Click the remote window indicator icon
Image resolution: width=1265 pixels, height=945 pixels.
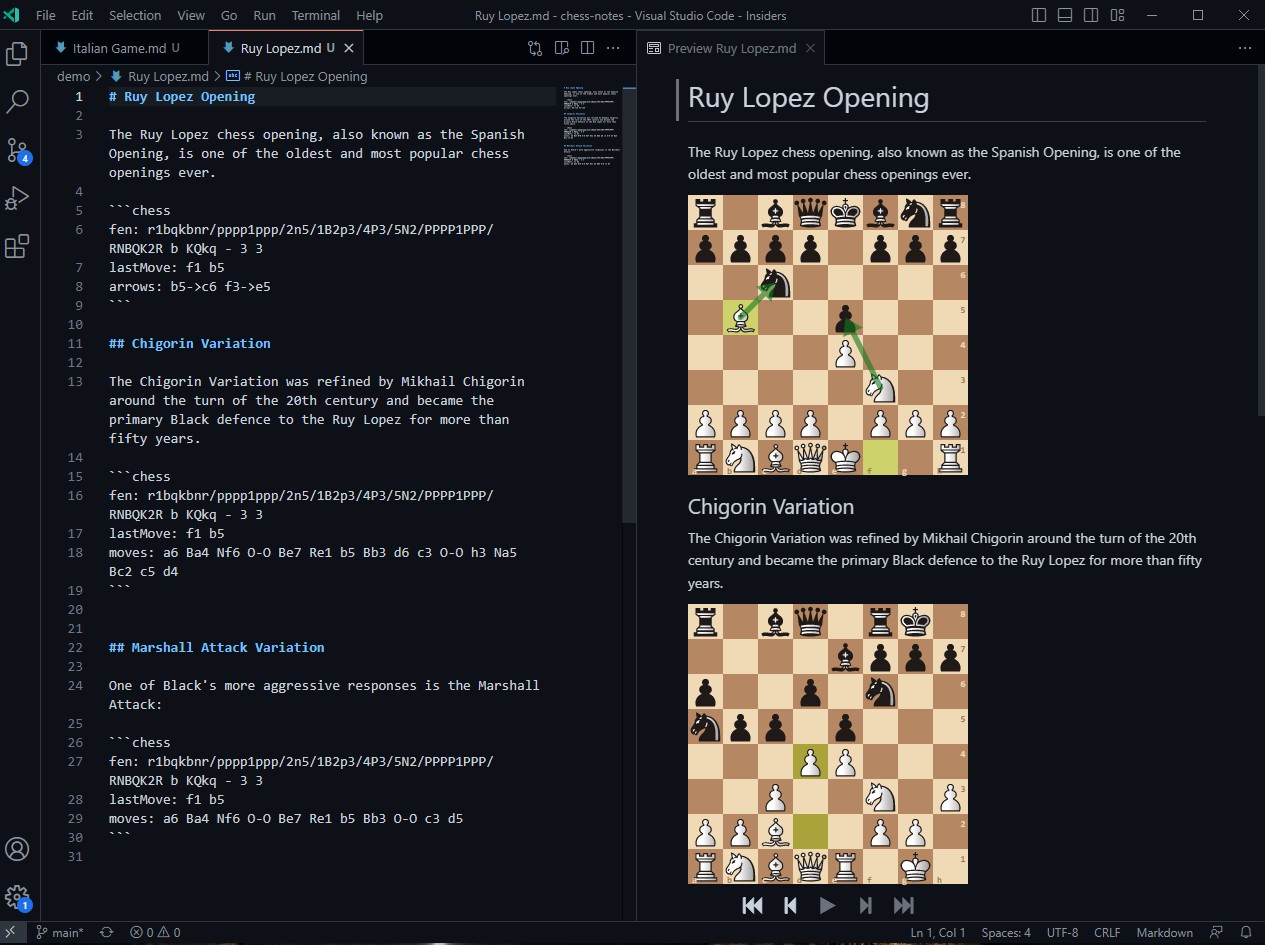pyautogui.click(x=12, y=932)
